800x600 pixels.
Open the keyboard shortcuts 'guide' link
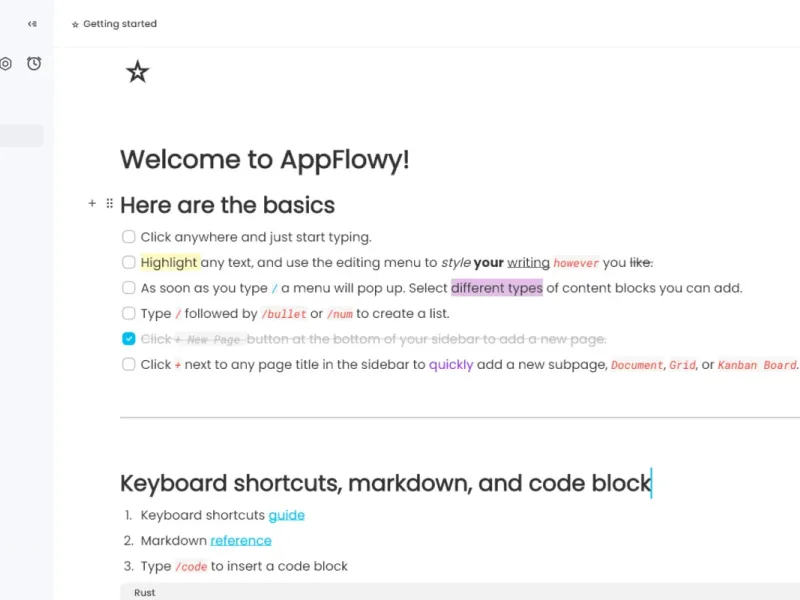[286, 515]
